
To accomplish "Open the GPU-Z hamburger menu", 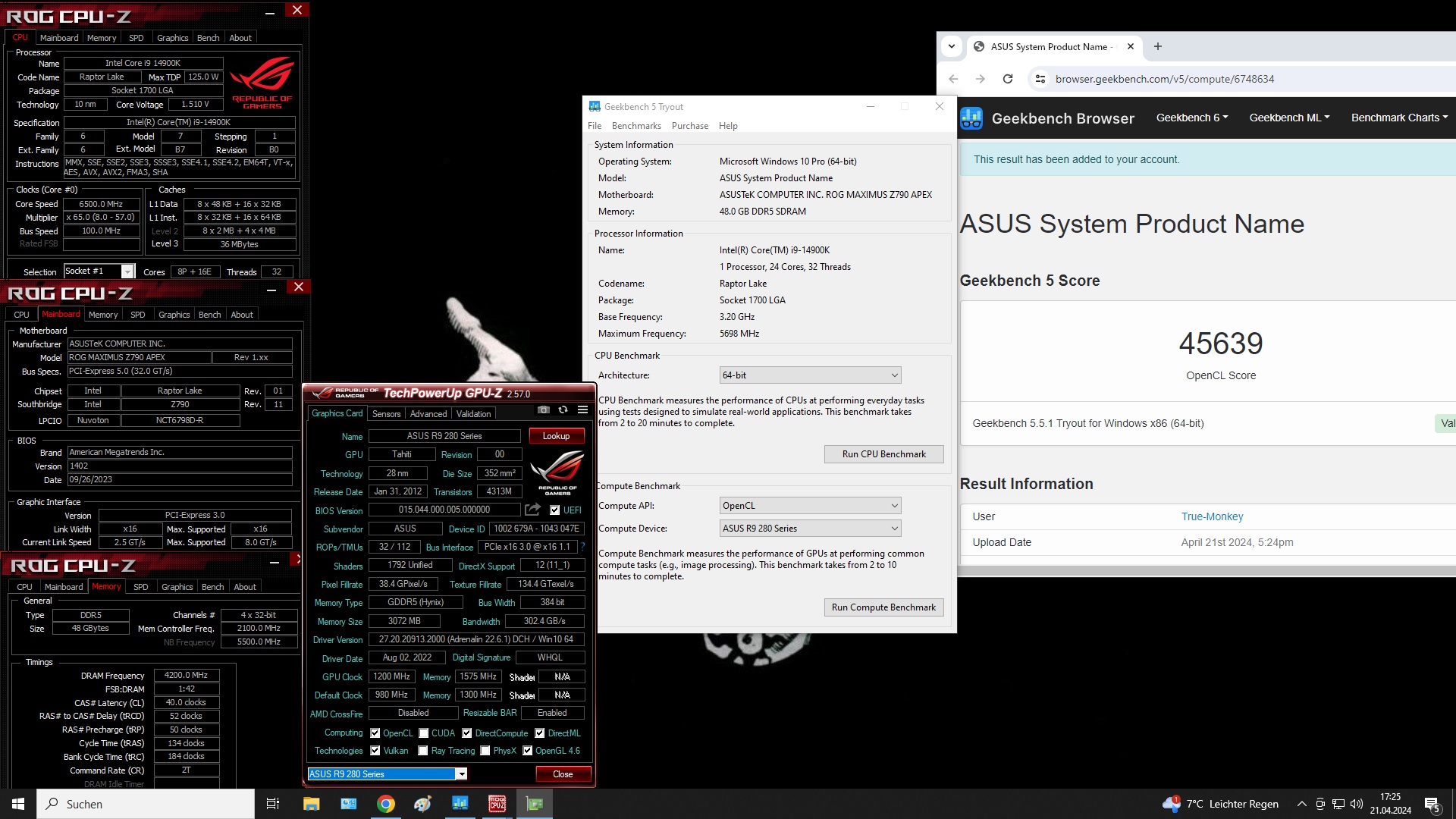I will pyautogui.click(x=582, y=409).
